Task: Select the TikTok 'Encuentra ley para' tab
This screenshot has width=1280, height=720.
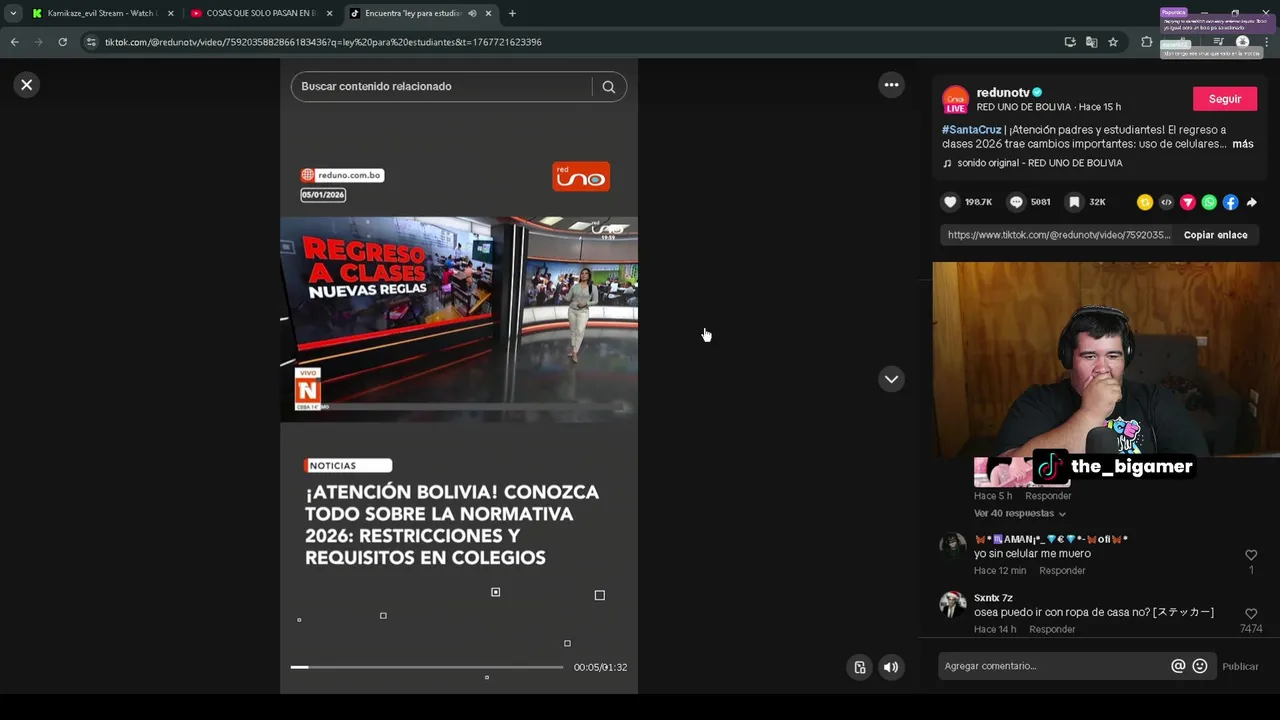Action: point(412,13)
